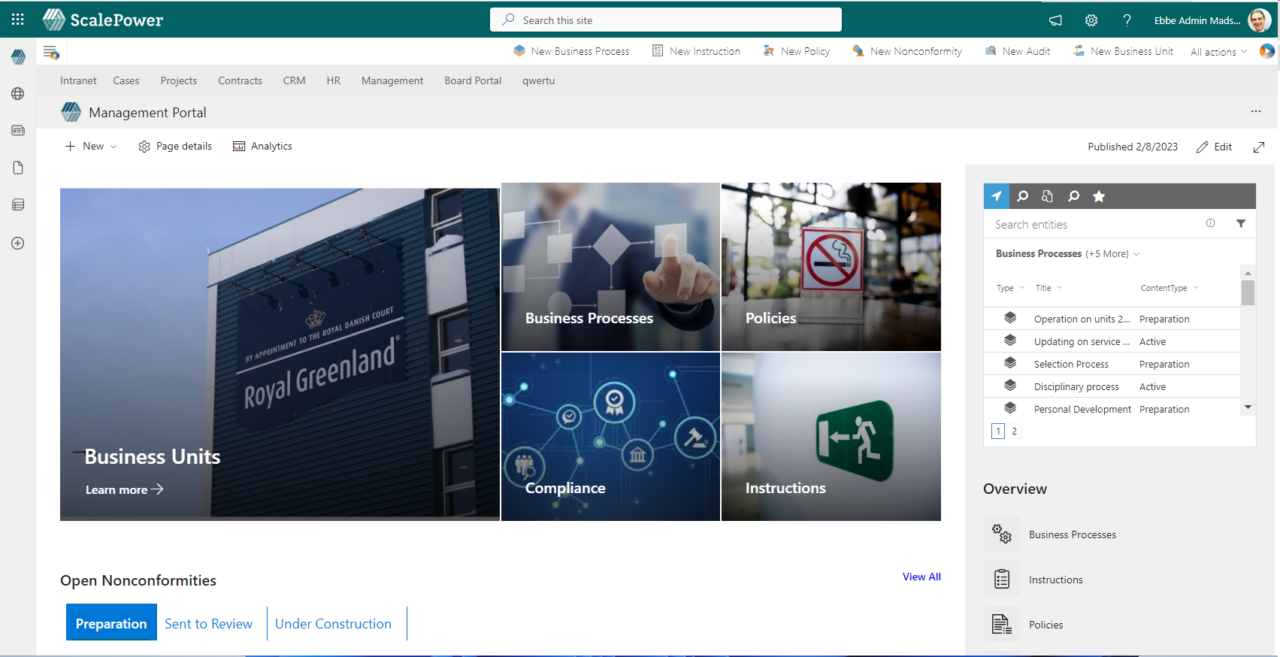Switch to the Sent to Review tab
1280x657 pixels.
click(x=208, y=624)
